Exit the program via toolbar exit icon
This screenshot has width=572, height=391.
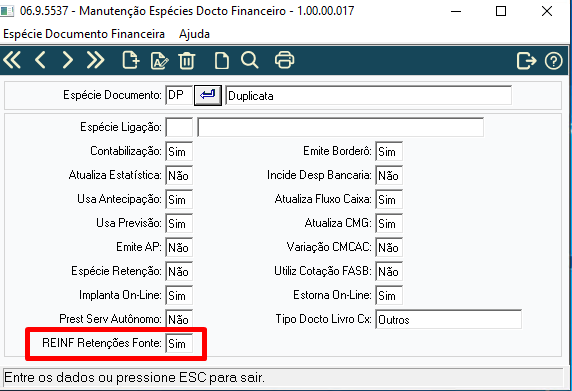[526, 61]
